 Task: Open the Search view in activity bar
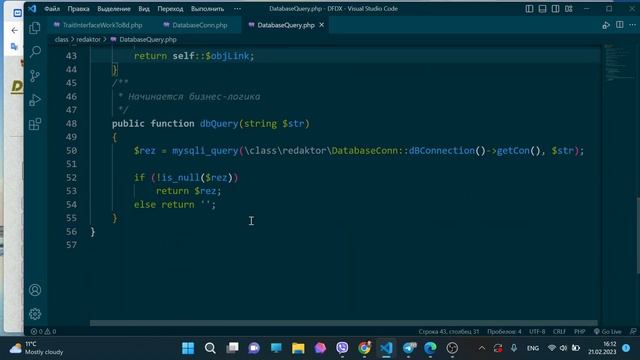click(35, 51)
